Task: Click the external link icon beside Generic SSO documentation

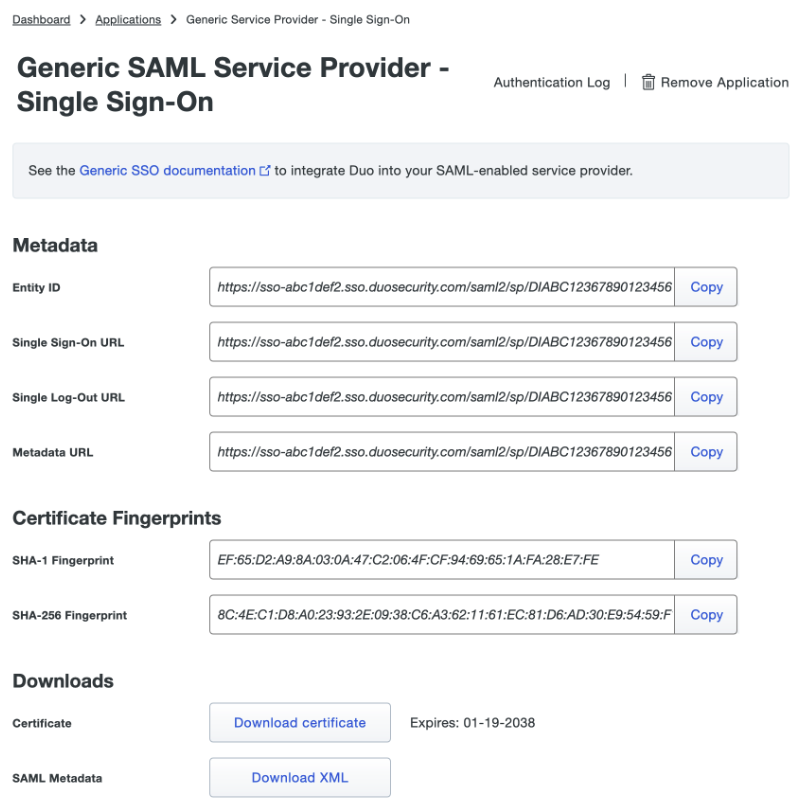Action: (x=264, y=170)
